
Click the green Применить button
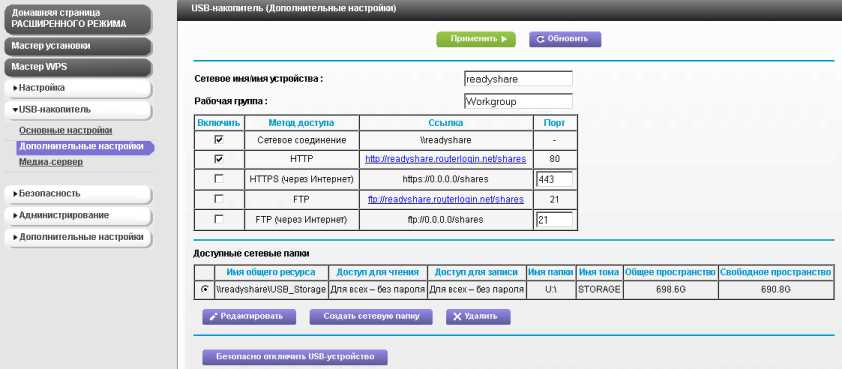tap(476, 39)
